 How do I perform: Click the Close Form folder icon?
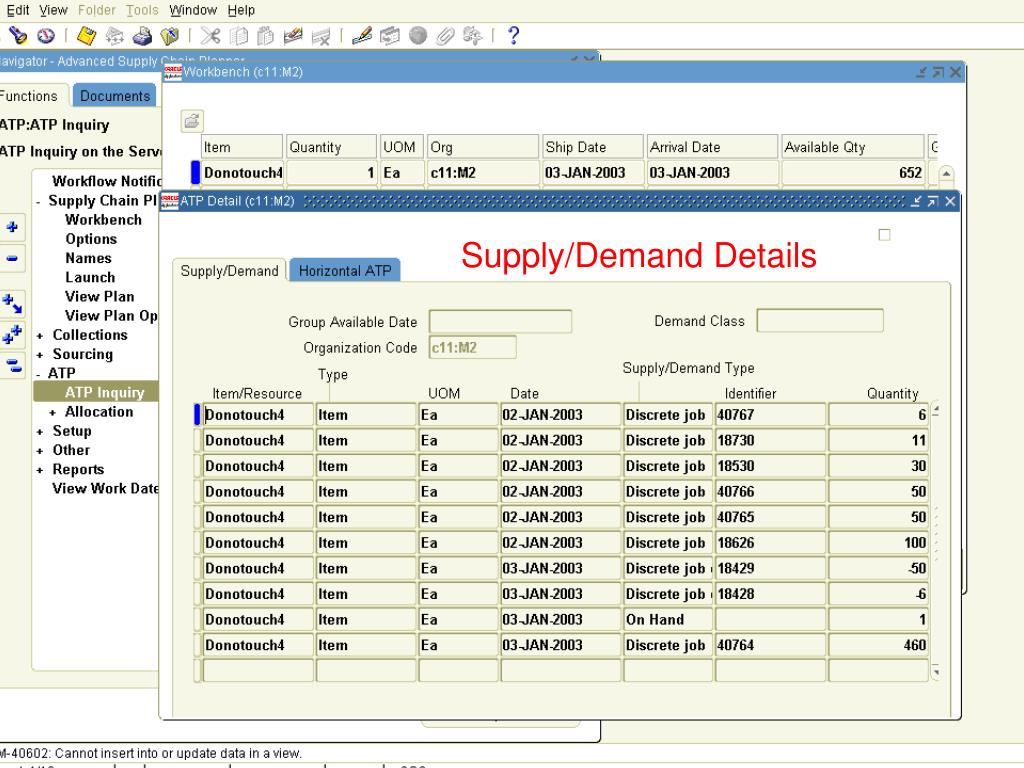[170, 36]
